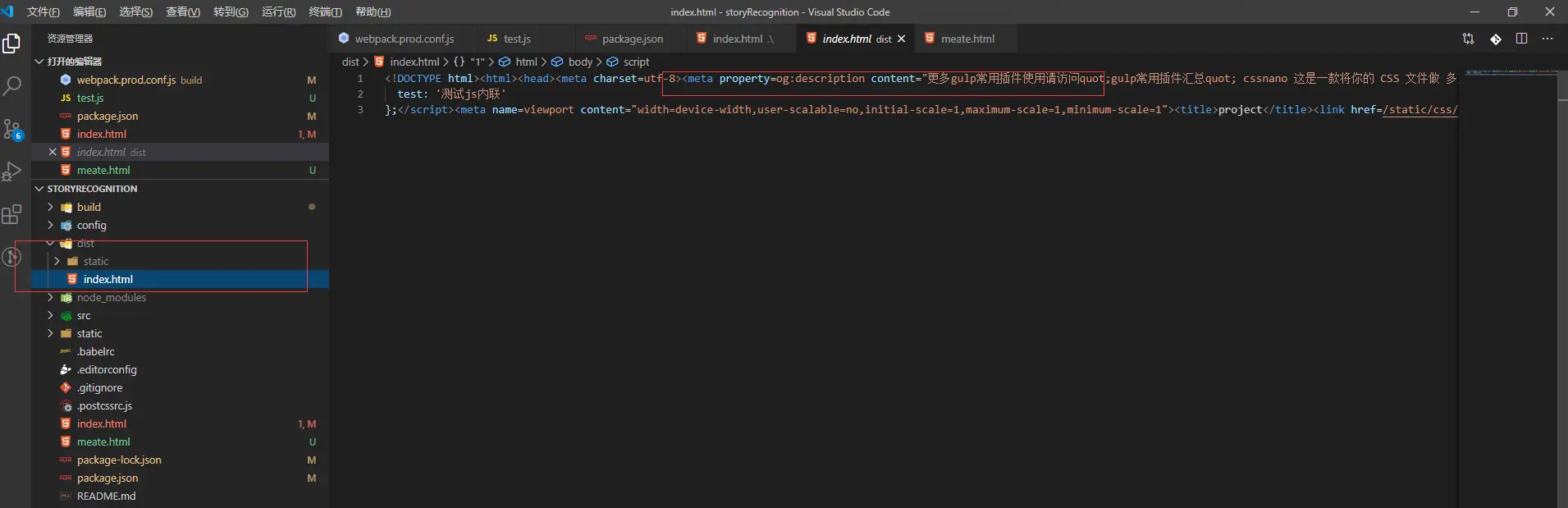This screenshot has width=1568, height=508.
Task: Switch to the package.json tab
Action: coord(632,39)
